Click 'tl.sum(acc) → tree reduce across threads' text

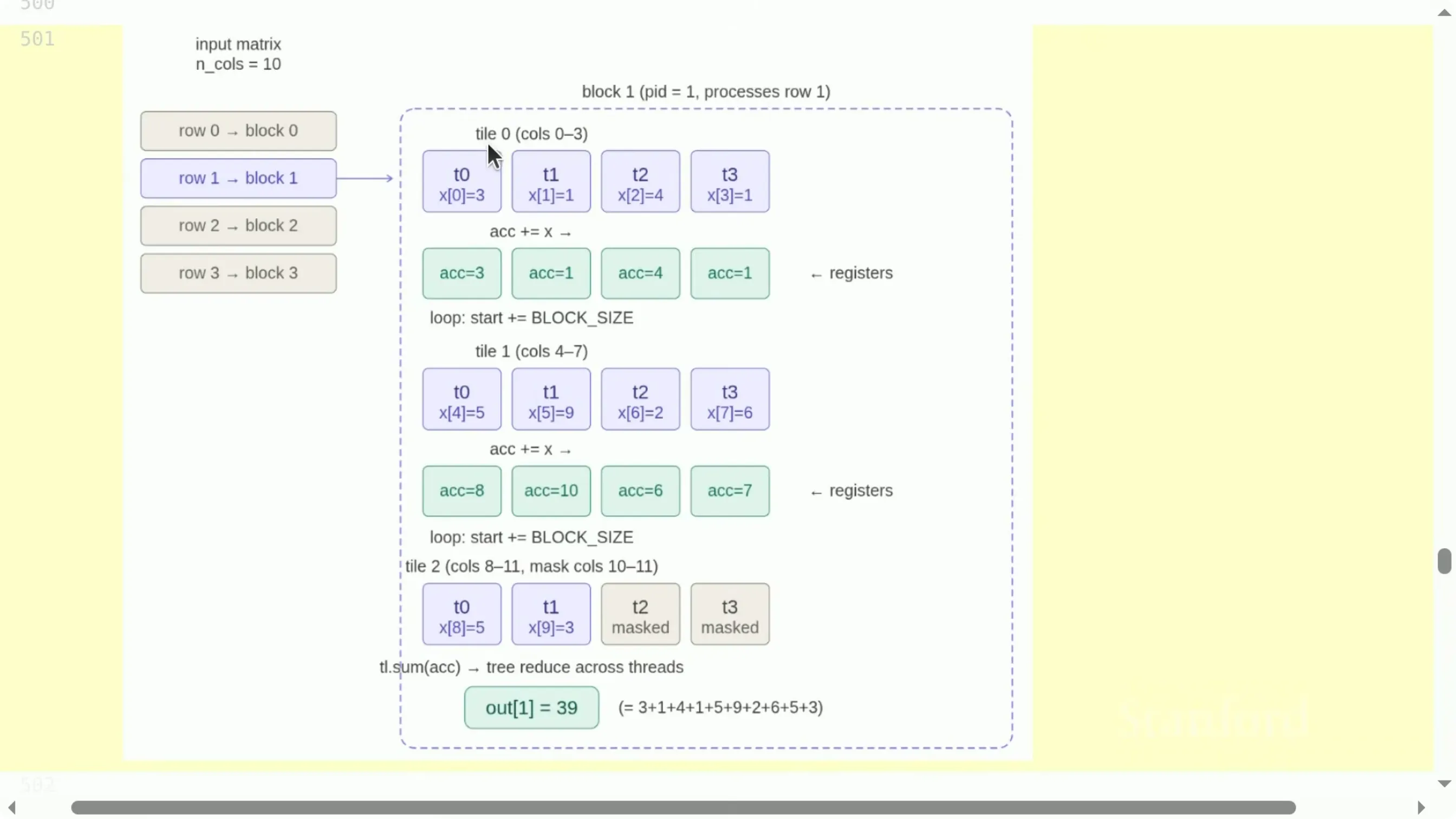531,667
